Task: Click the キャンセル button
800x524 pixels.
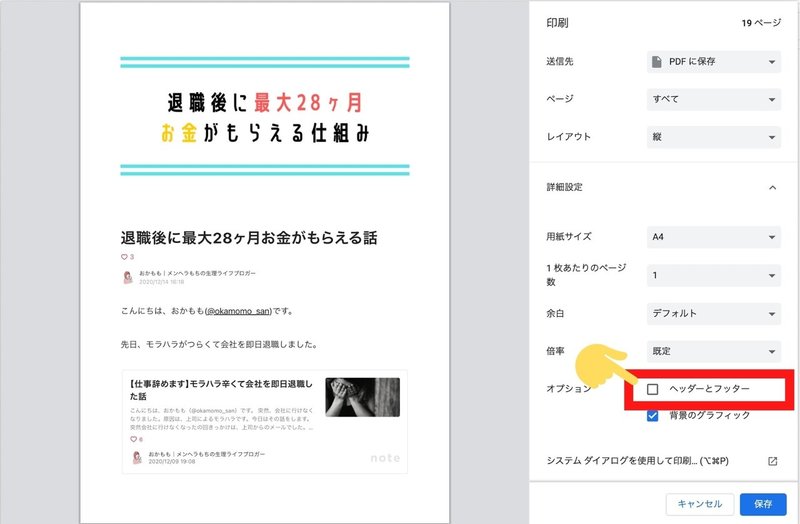Action: pyautogui.click(x=699, y=504)
